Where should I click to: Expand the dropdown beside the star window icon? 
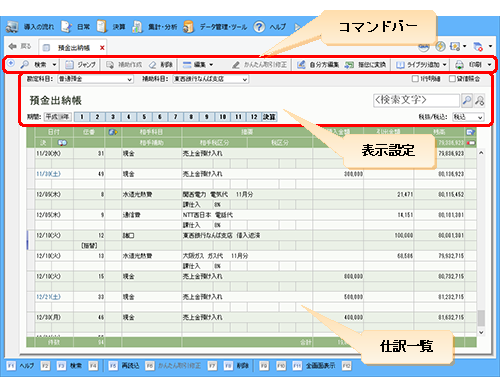click(x=465, y=46)
